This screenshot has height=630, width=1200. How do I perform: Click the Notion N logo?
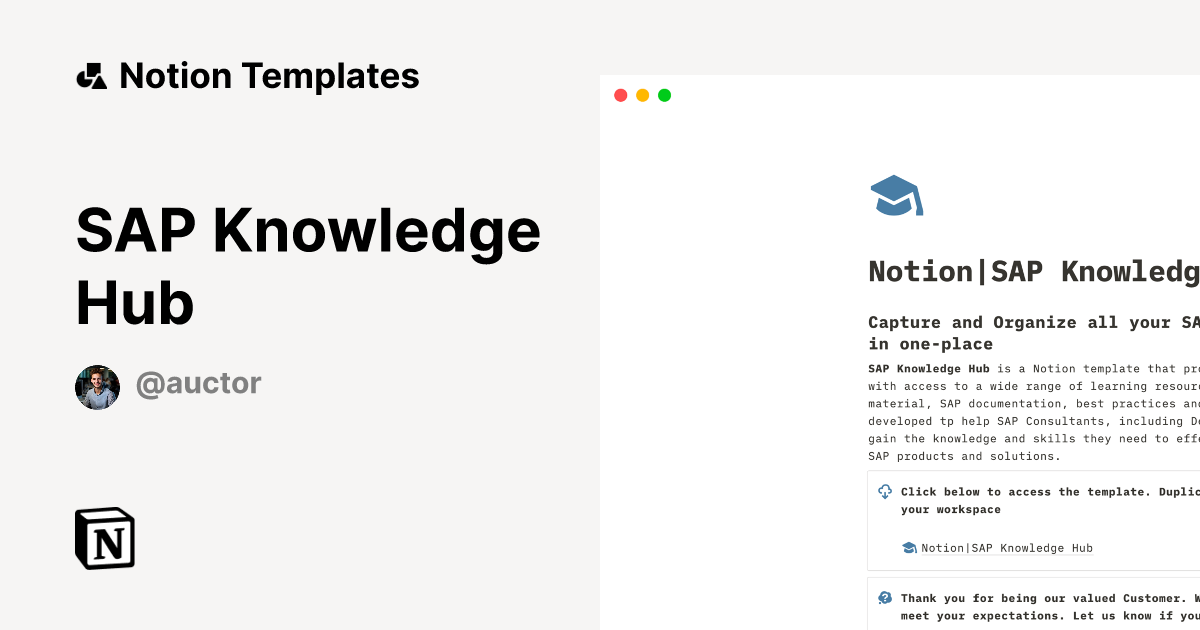103,538
